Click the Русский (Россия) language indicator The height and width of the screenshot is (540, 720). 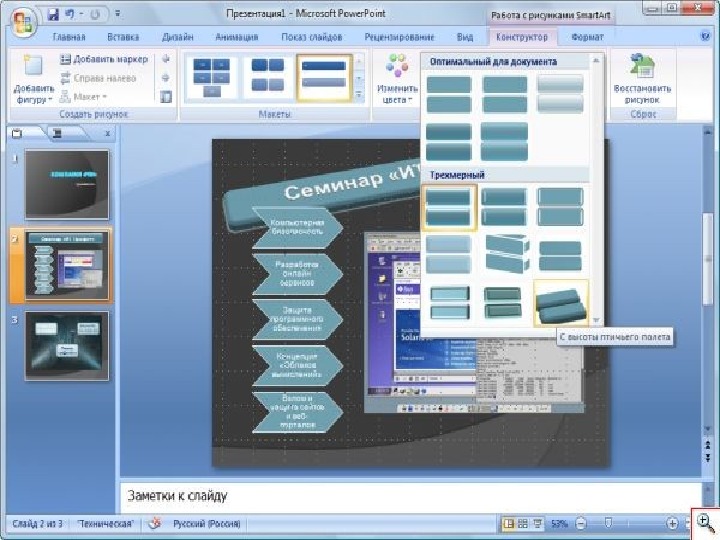[207, 523]
